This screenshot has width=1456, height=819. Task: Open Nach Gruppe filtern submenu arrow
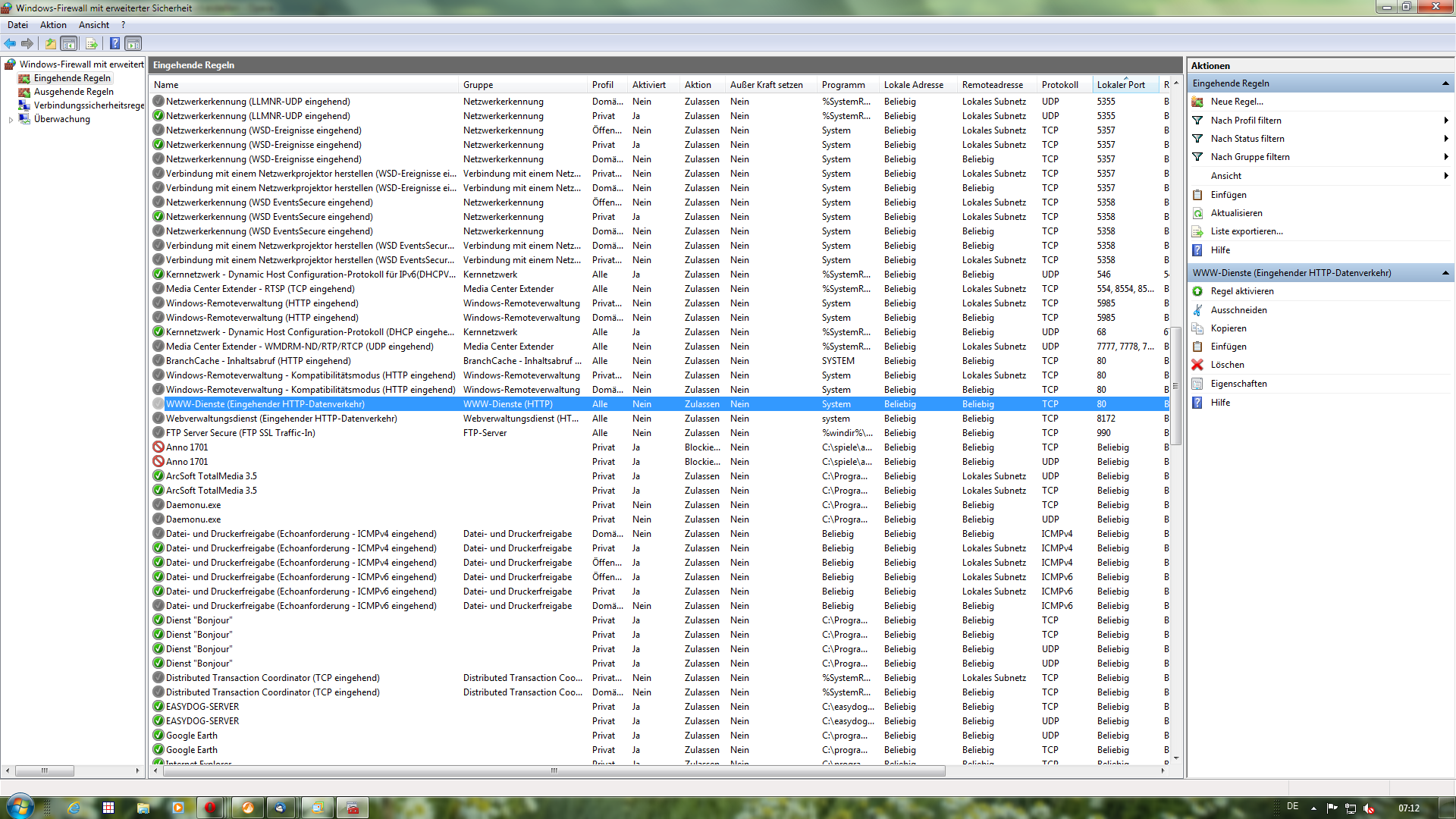click(1446, 157)
